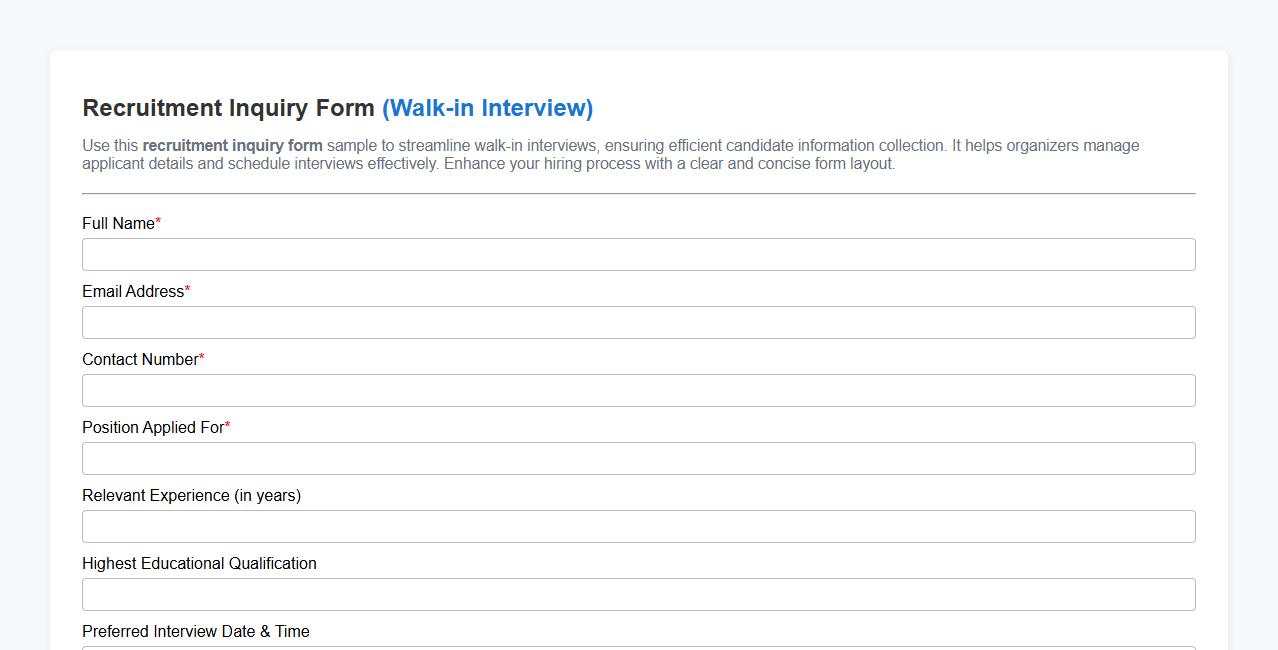Click the Position Applied For input field
This screenshot has height=650, width=1278.
click(x=639, y=458)
